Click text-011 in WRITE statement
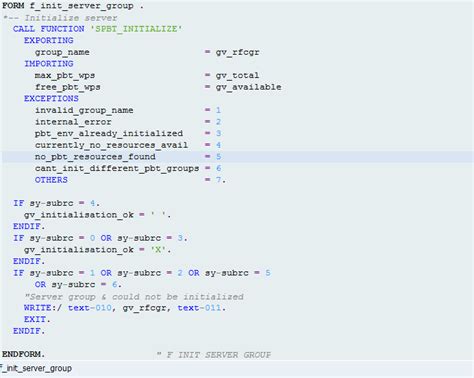 tap(199, 308)
